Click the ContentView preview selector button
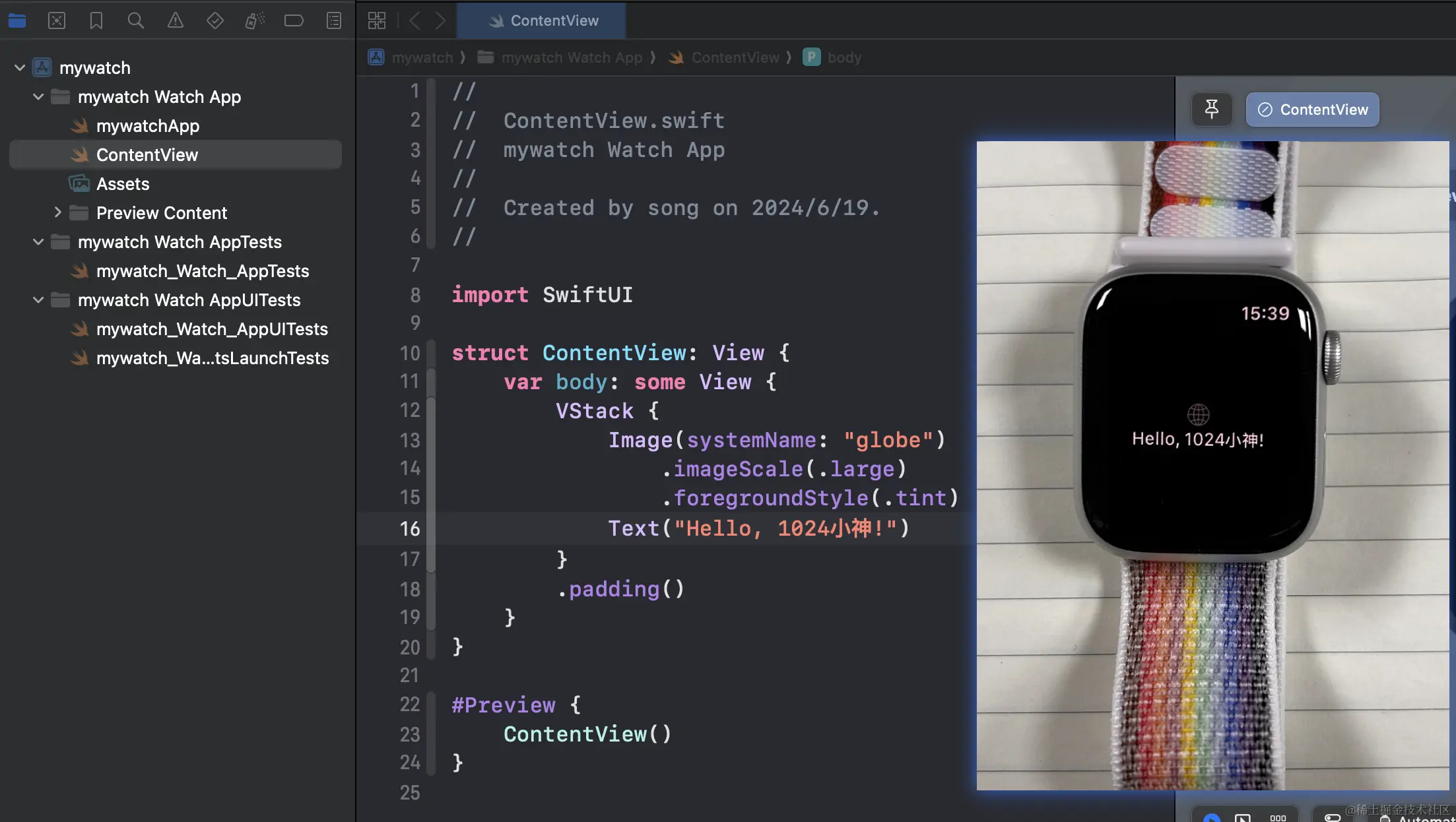The width and height of the screenshot is (1456, 822). pyautogui.click(x=1312, y=110)
